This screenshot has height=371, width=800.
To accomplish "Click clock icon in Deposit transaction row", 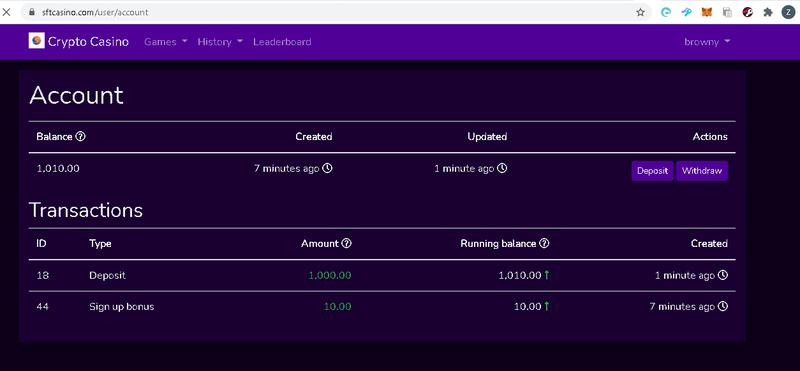I will 722,275.
